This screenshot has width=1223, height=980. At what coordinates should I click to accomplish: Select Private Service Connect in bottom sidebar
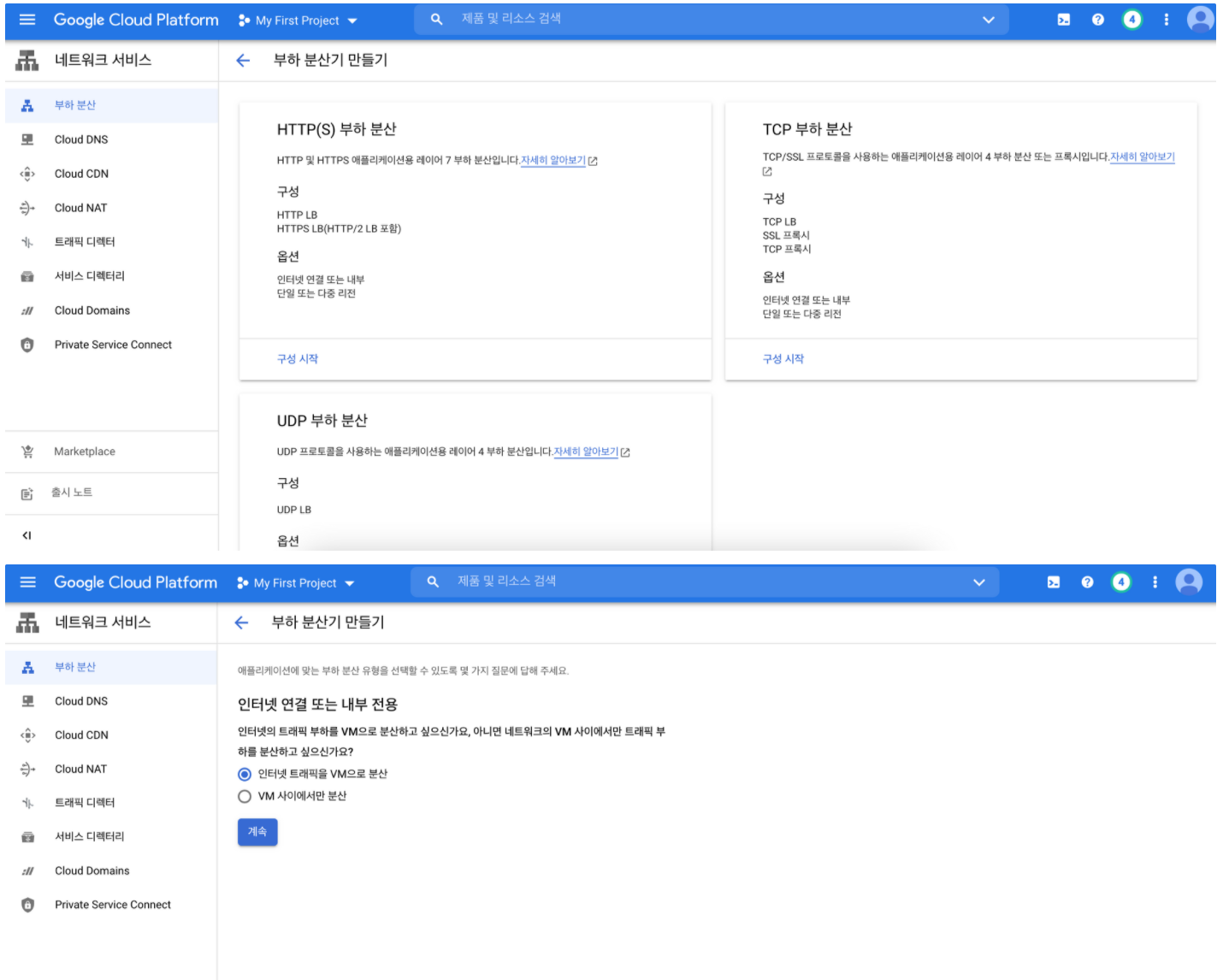click(x=111, y=905)
